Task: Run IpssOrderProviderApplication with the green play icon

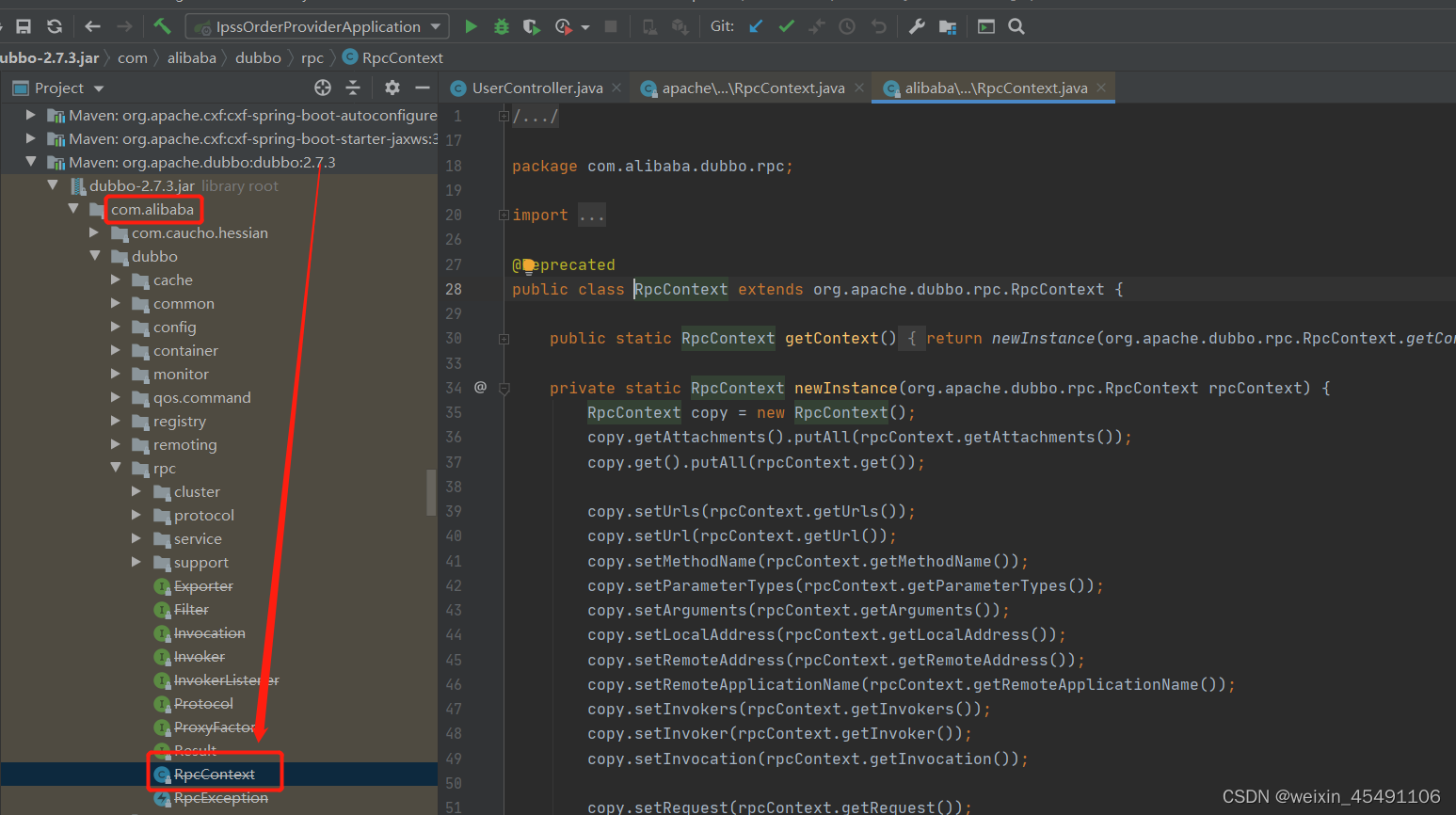Action: 471,26
